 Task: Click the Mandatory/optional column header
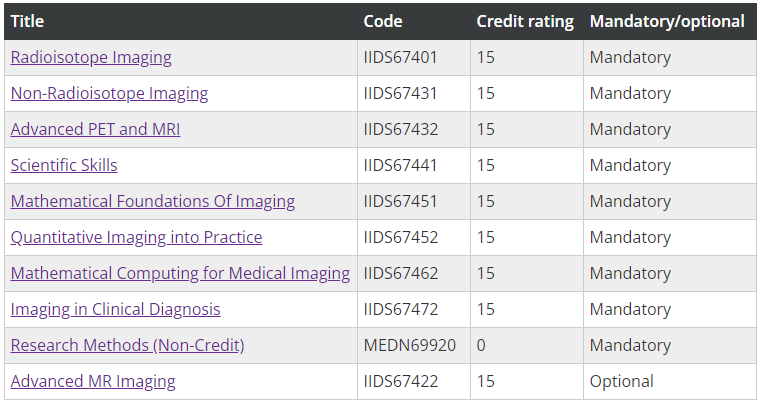tap(667, 21)
